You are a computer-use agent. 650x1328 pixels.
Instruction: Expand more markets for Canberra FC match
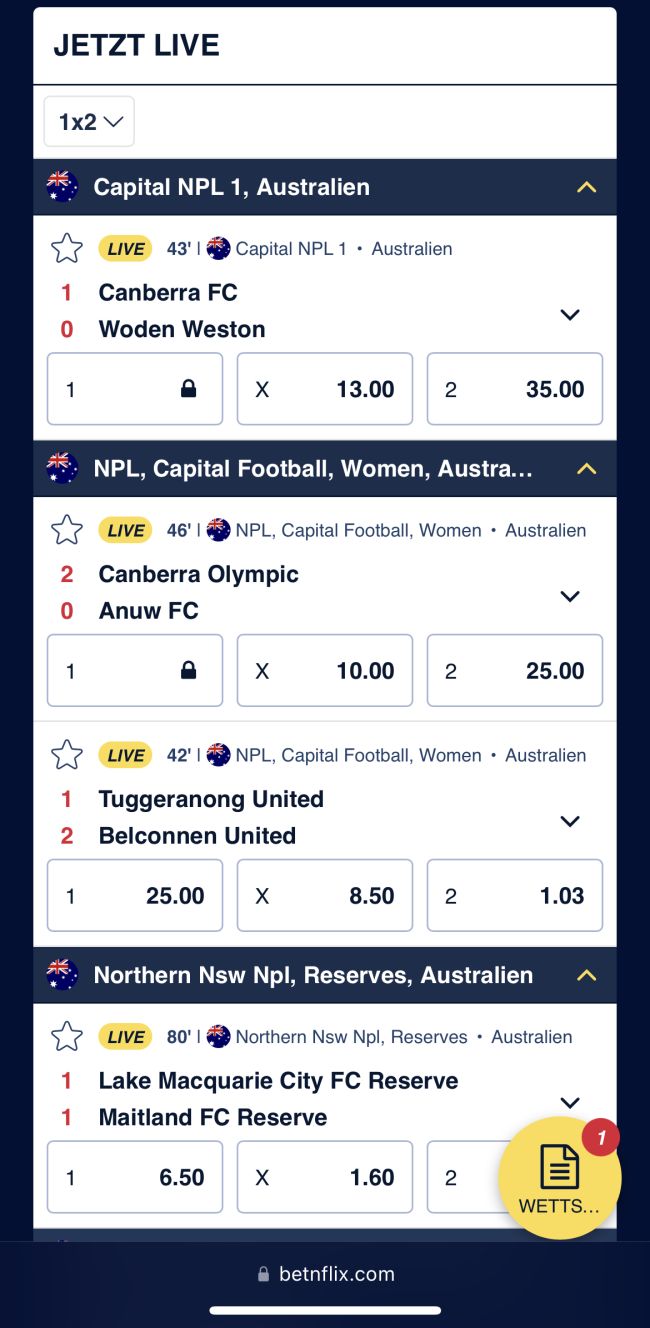[x=570, y=315]
